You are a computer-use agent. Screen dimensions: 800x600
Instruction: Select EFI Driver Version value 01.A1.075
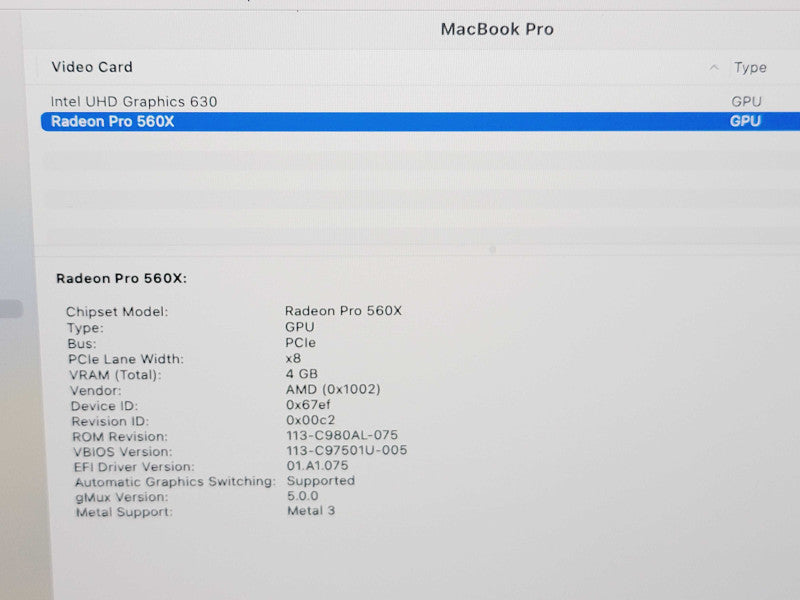317,465
